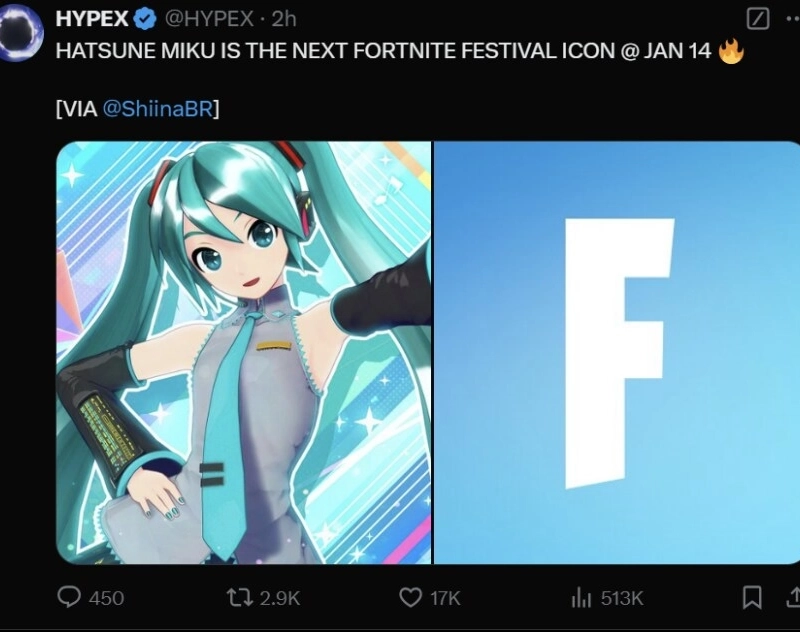Like the tweet with the heart icon
Image resolution: width=800 pixels, height=632 pixels.
click(x=410, y=597)
